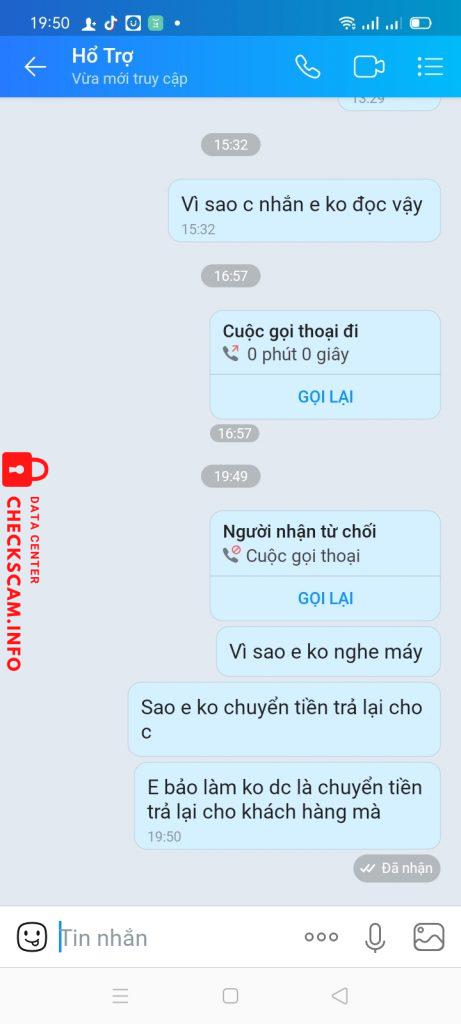Tap the back arrow in chat header
Screen dimensions: 461x1024
pos(35,67)
